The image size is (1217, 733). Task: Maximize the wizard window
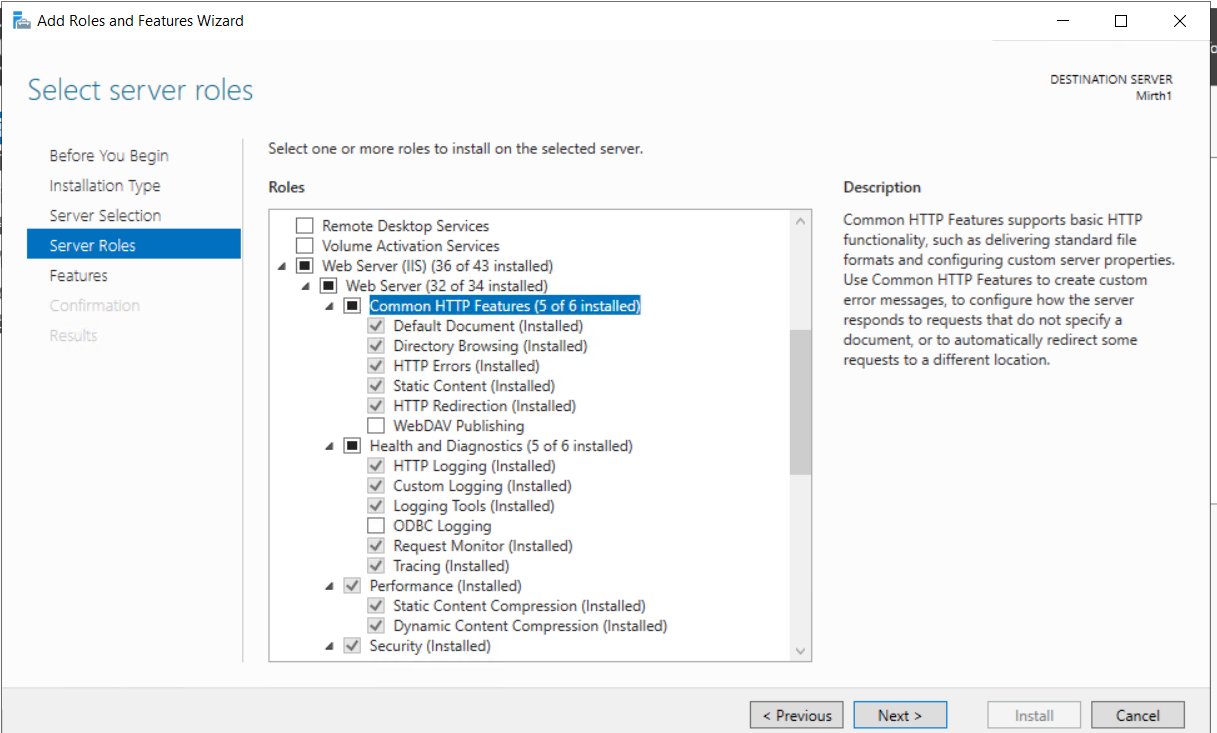(1121, 20)
